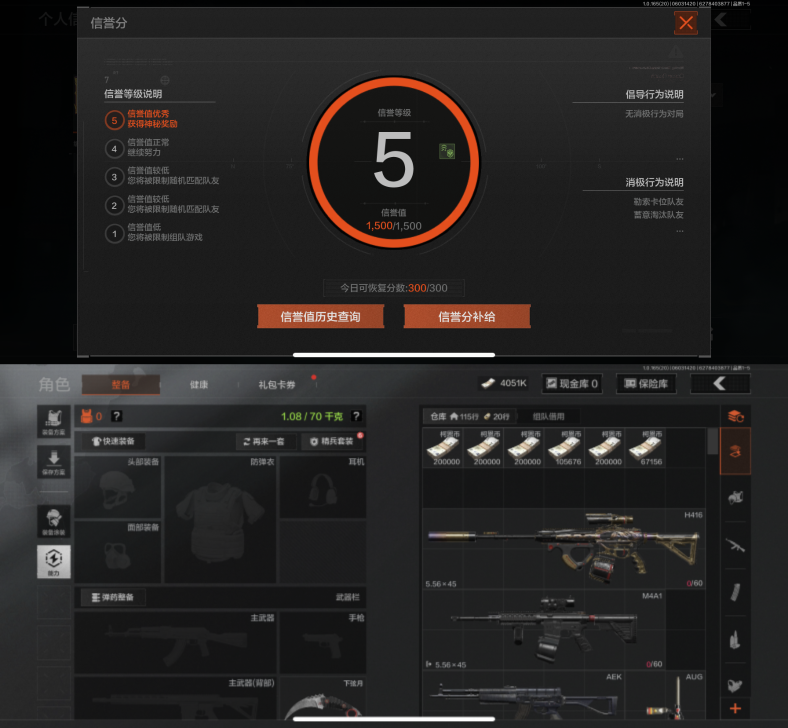Click the 恶意淘汰队友 text

(658, 215)
